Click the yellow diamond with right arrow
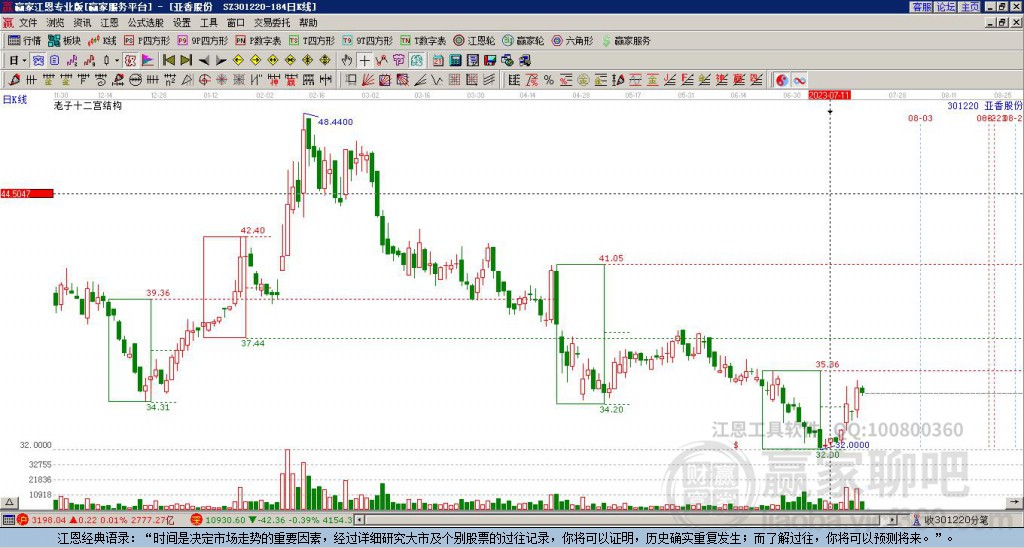 click(255, 60)
